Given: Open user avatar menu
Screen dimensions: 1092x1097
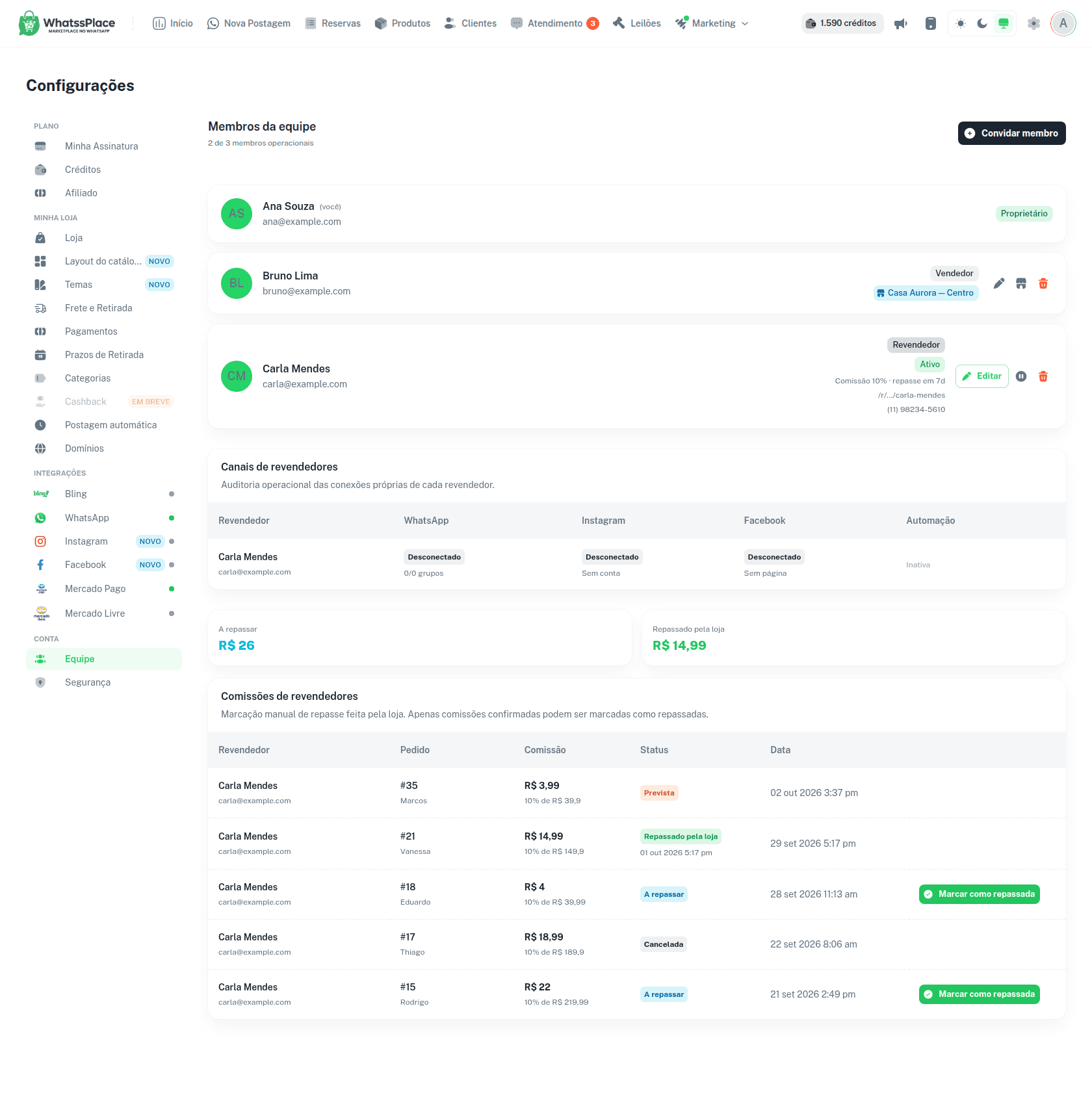Looking at the screenshot, I should [1063, 23].
